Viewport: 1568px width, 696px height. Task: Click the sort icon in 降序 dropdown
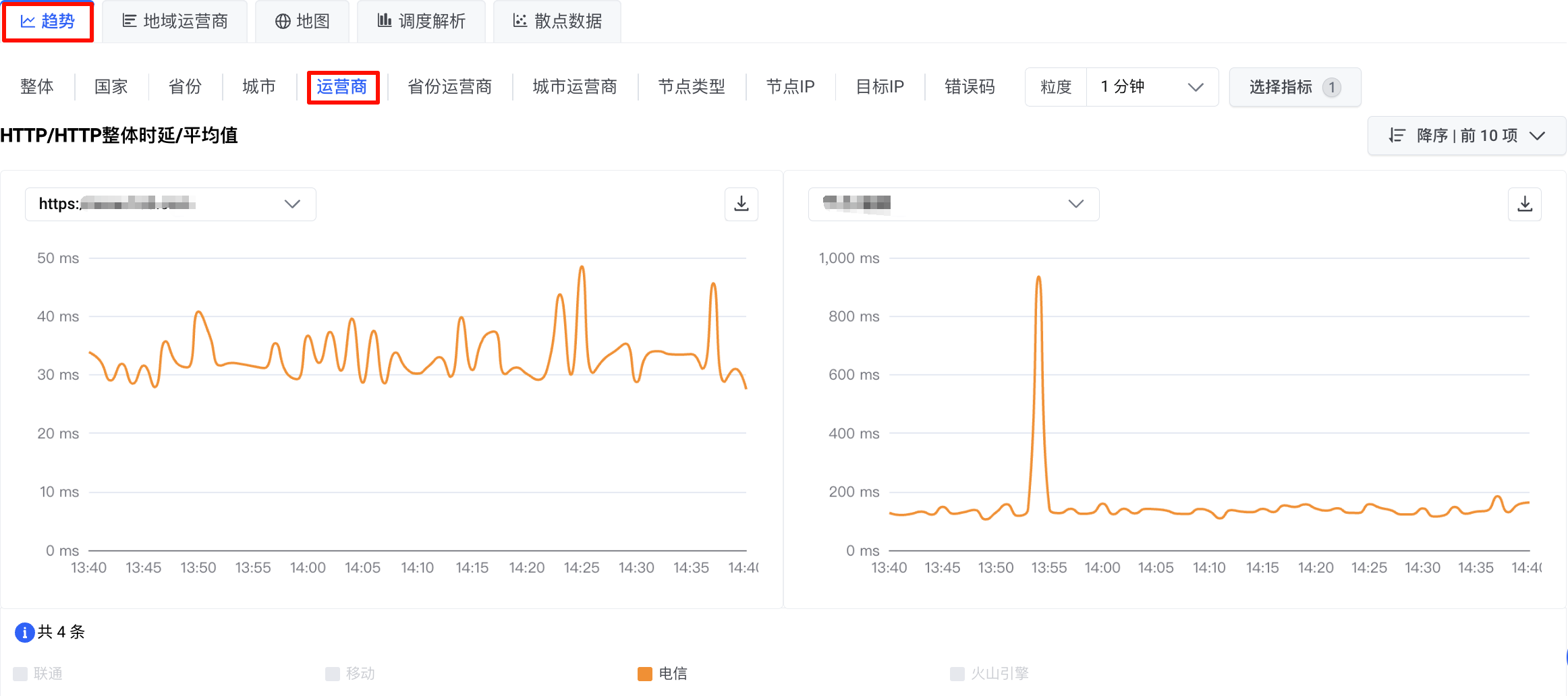[1397, 136]
